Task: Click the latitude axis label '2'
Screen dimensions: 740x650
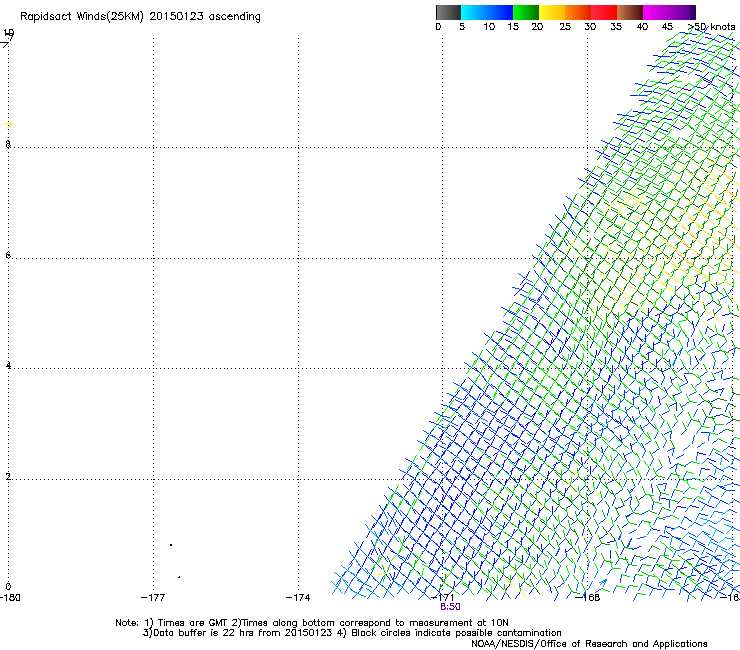Action: coord(8,476)
